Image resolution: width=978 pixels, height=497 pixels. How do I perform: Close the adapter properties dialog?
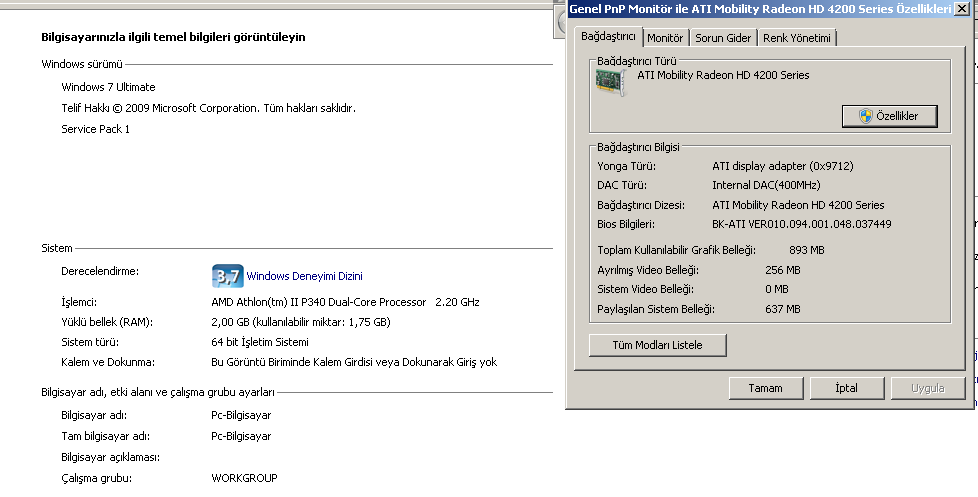[x=962, y=9]
